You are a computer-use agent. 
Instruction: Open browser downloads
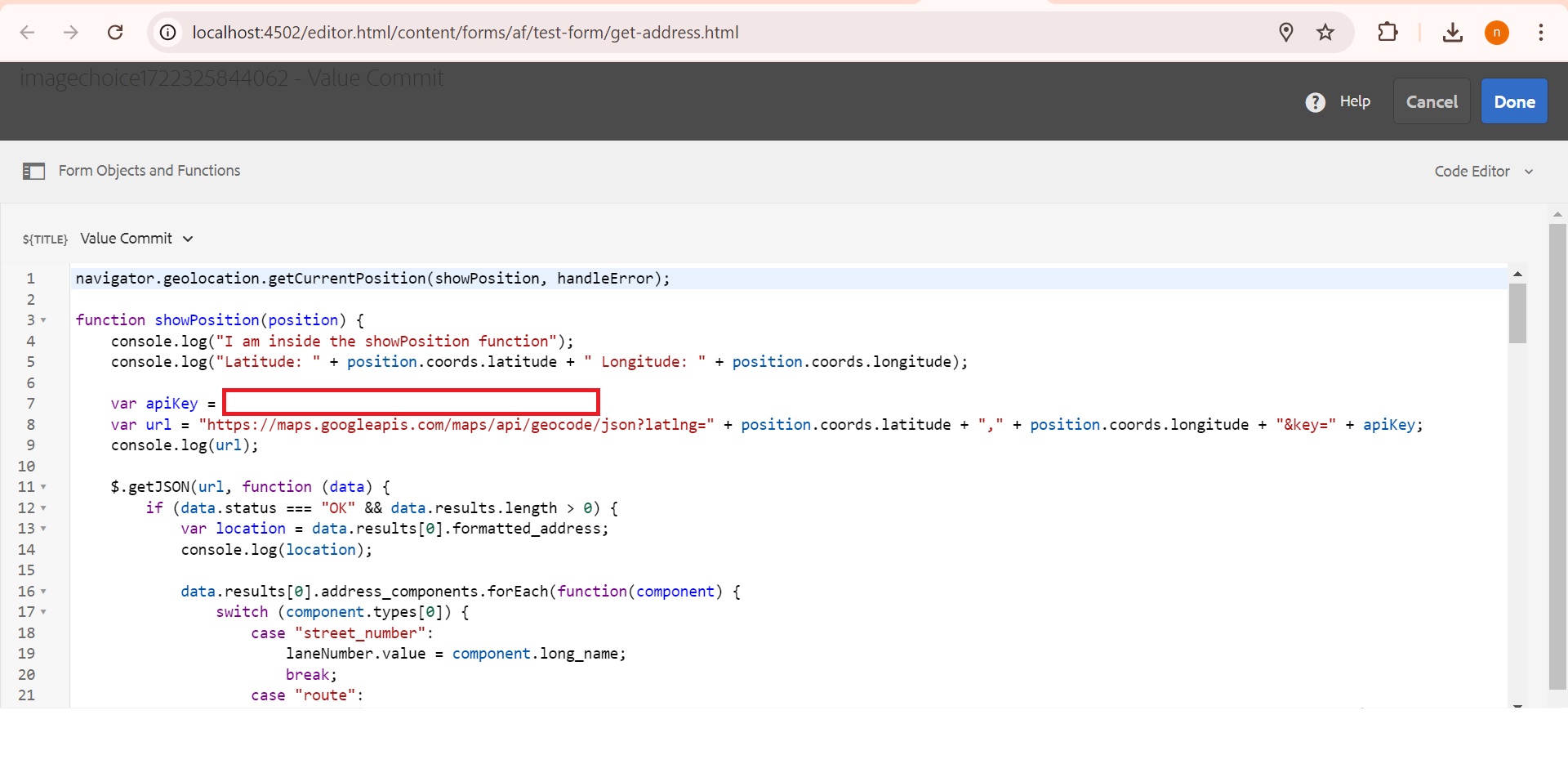click(x=1453, y=32)
